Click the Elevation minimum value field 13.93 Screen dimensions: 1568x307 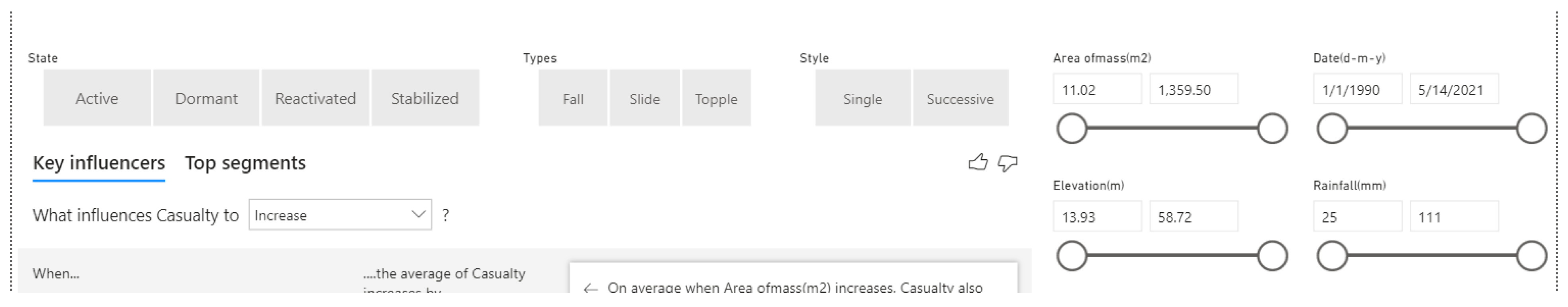[x=1097, y=217]
